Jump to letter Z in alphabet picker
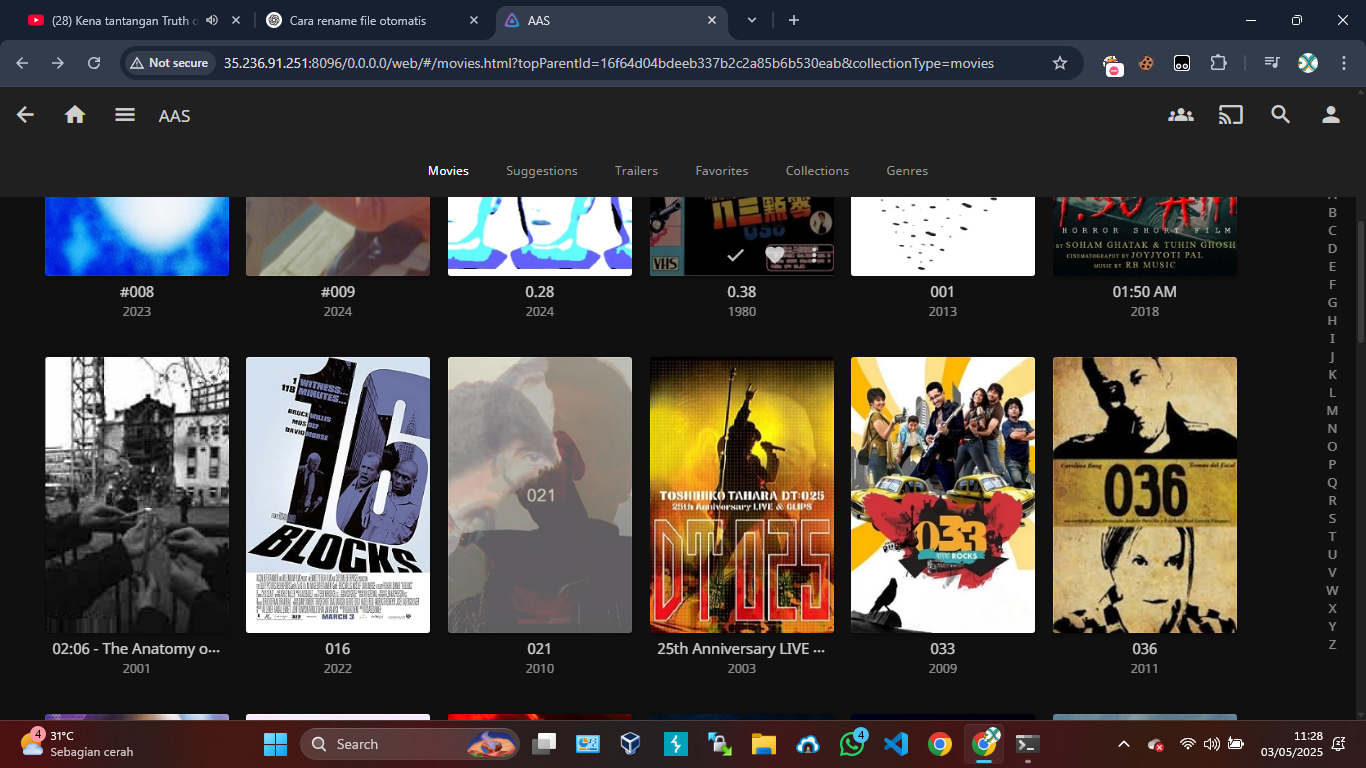The height and width of the screenshot is (768, 1366). tap(1332, 644)
